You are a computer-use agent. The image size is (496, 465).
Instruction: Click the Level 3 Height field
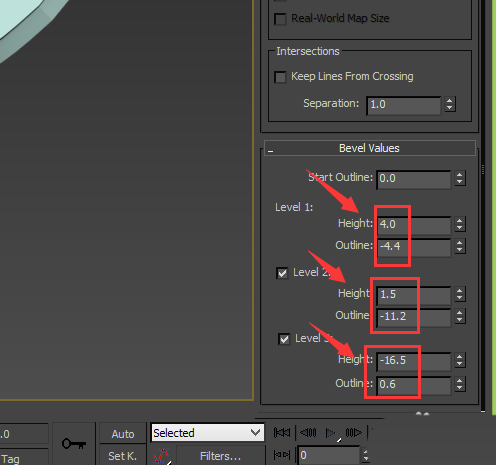pyautogui.click(x=413, y=362)
